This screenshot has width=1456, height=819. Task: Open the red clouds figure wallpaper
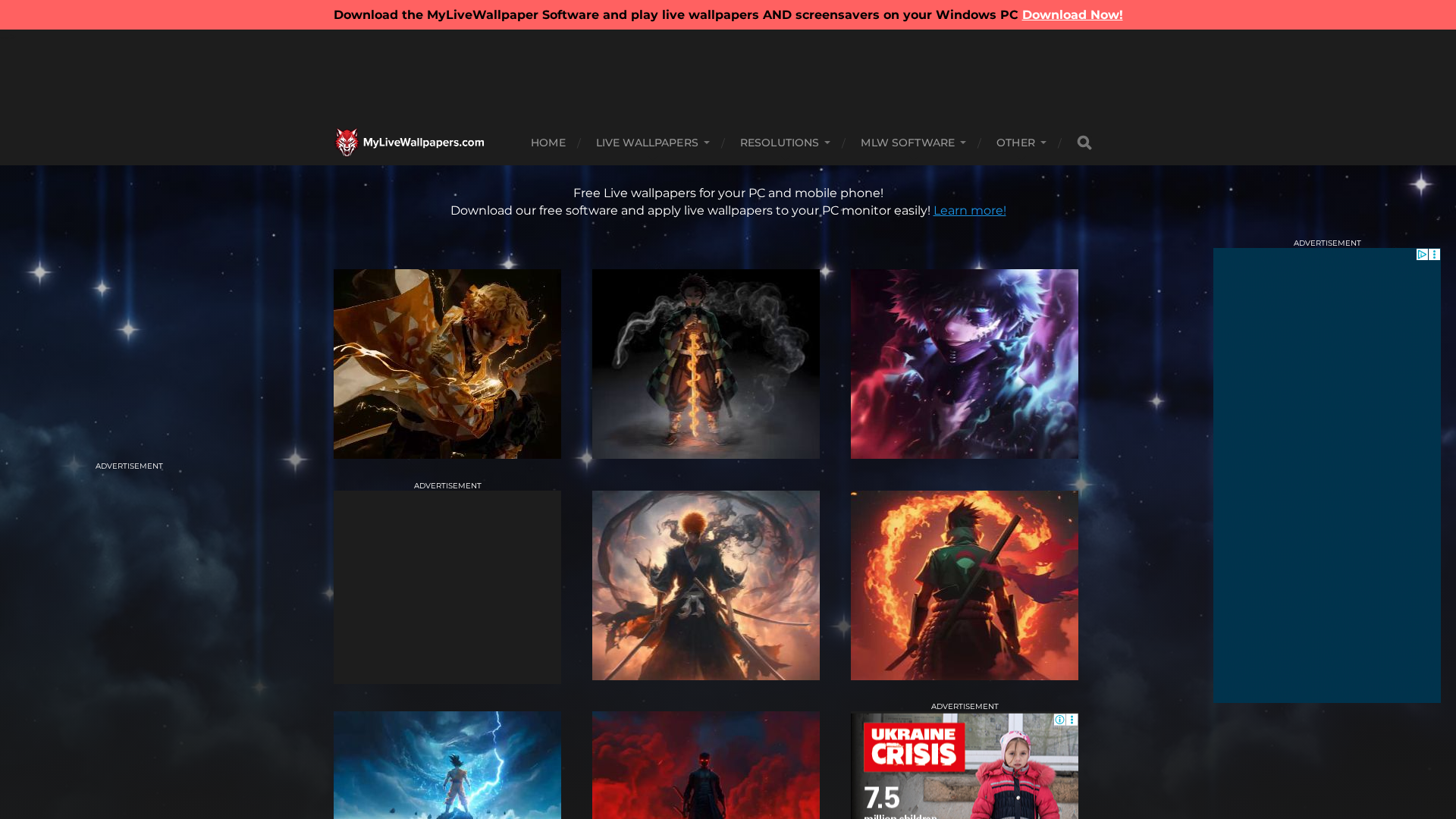pos(705,764)
